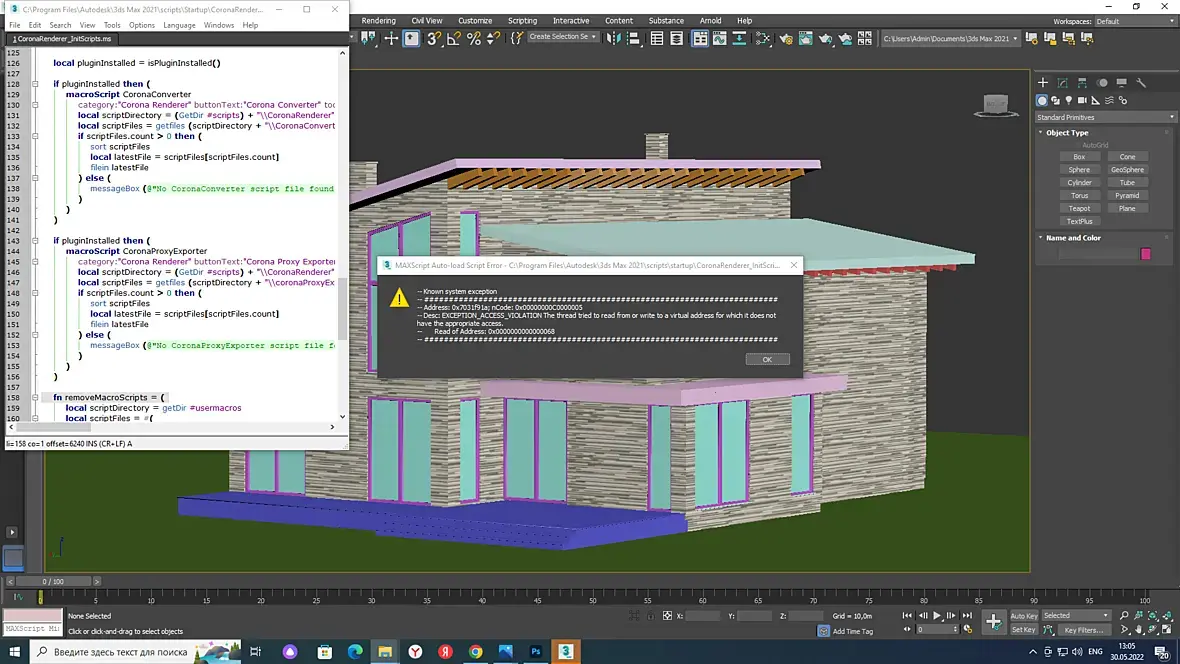The height and width of the screenshot is (664, 1180).
Task: Open the Utilities wrench panel icon
Action: 1141,83
